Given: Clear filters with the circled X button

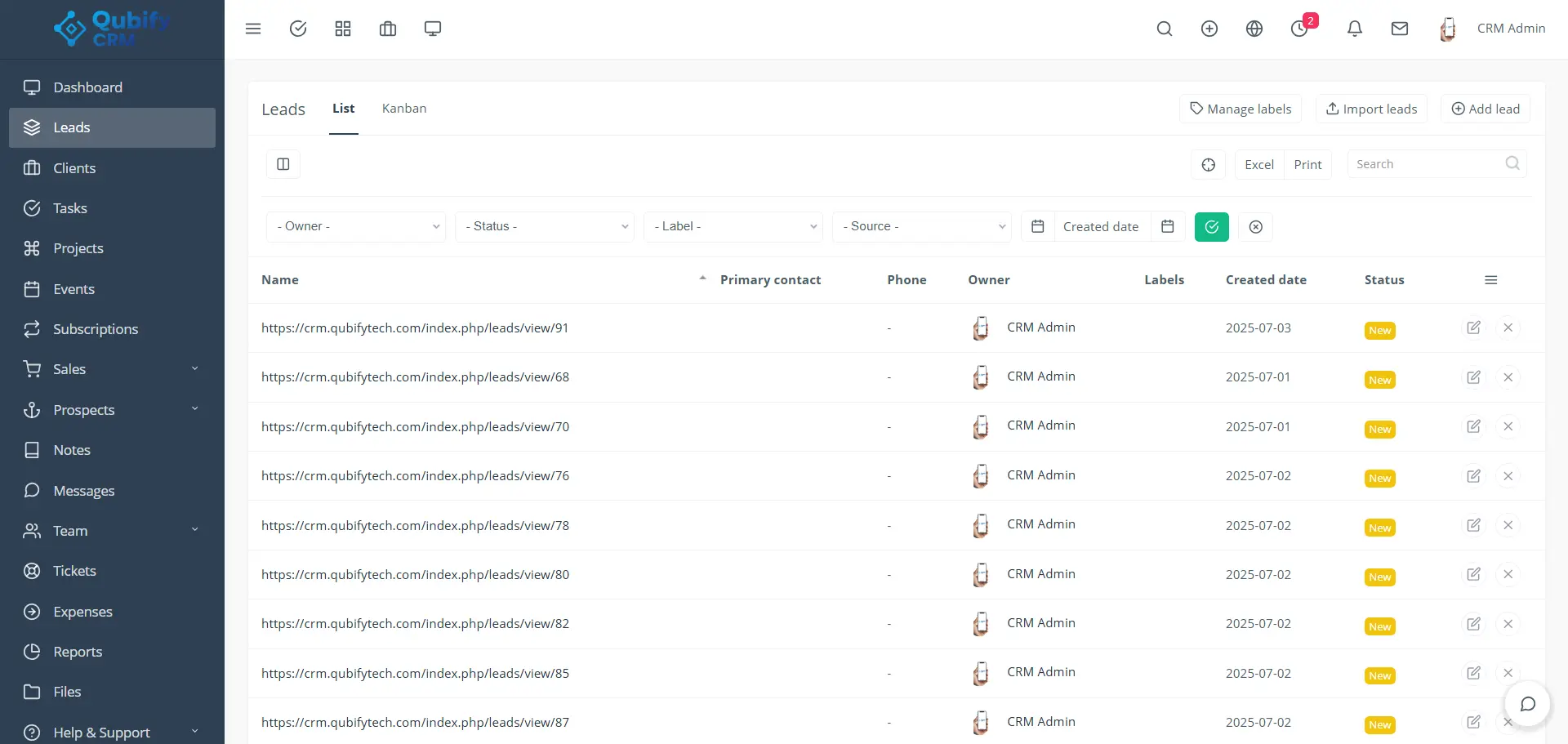Looking at the screenshot, I should [x=1255, y=227].
